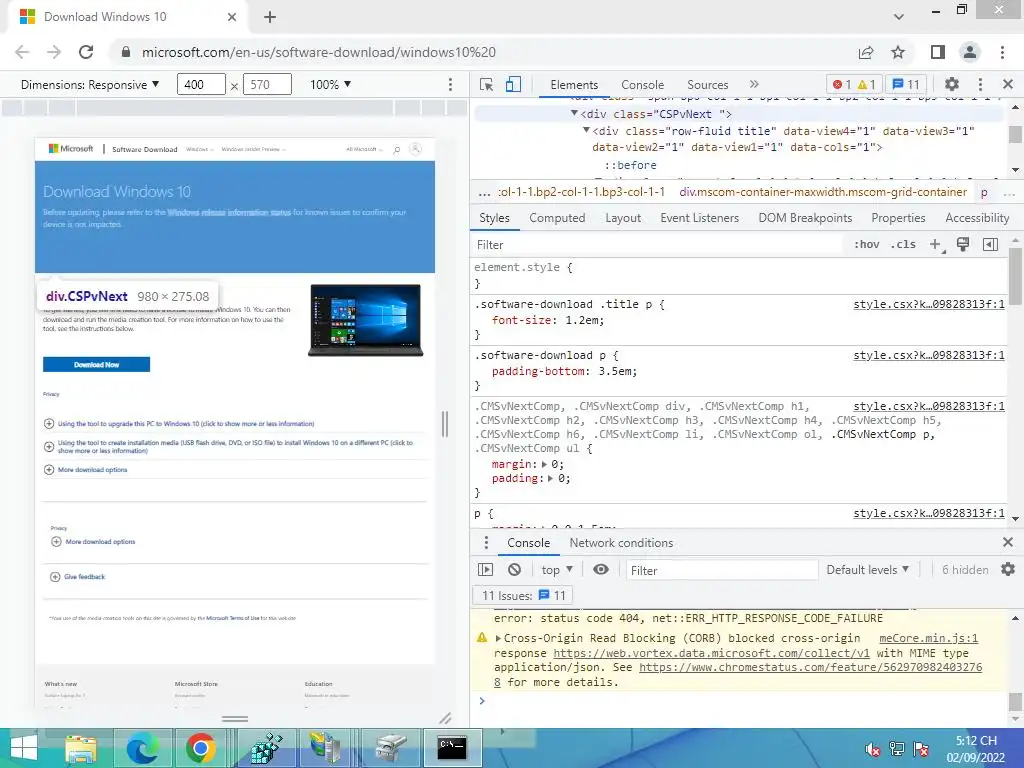This screenshot has width=1024, height=768.
Task: Click the live expression eye icon
Action: pyautogui.click(x=601, y=569)
